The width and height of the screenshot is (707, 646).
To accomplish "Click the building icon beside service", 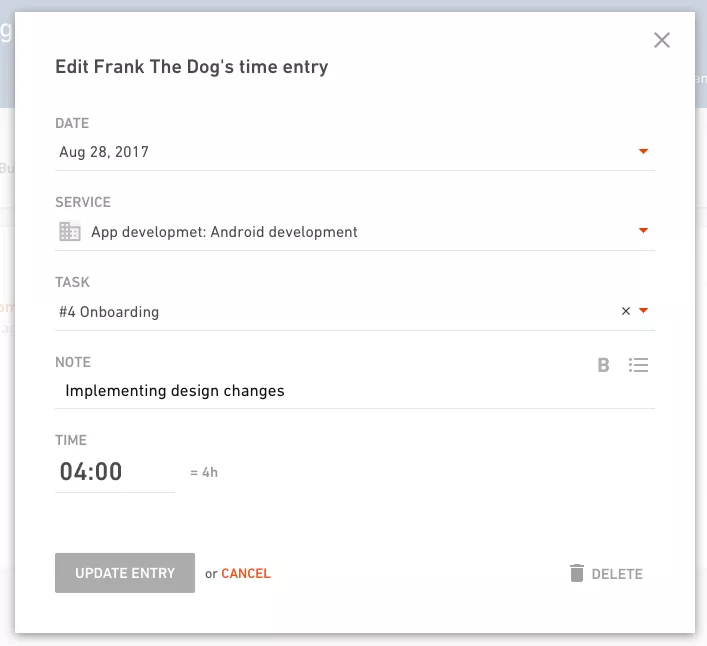I will [70, 231].
